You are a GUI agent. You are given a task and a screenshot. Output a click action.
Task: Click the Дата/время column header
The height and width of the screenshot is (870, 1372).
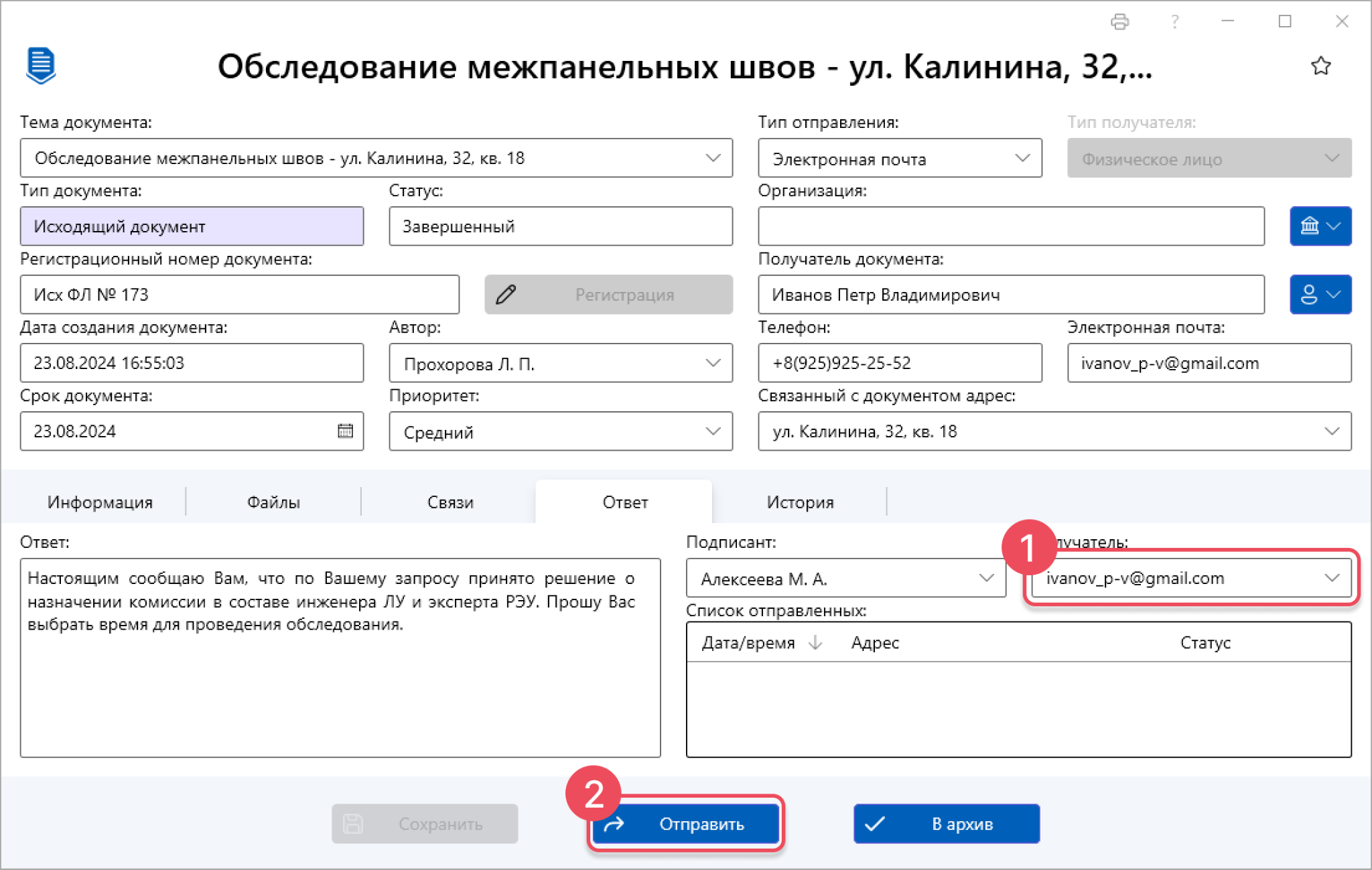point(748,642)
